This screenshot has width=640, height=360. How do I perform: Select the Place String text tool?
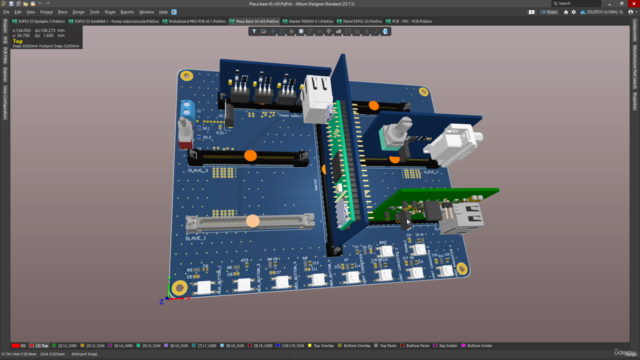click(367, 31)
